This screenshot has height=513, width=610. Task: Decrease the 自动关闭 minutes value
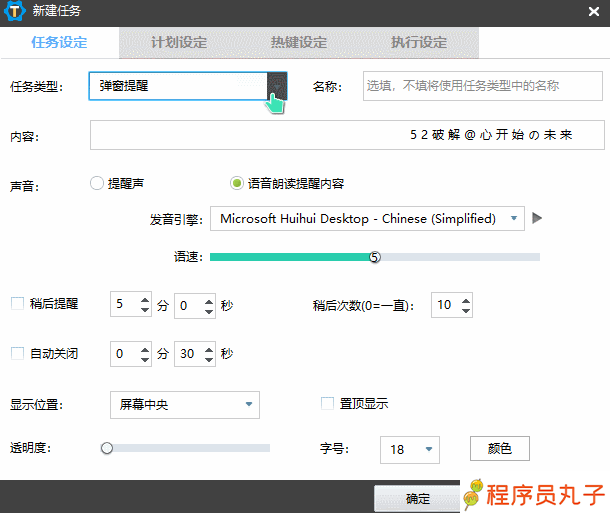click(x=145, y=360)
